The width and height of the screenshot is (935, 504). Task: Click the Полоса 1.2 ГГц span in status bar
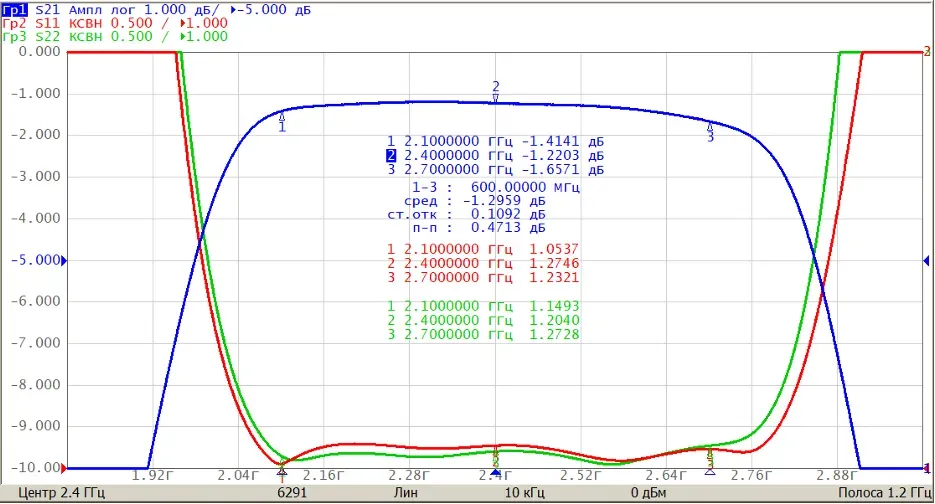coord(885,493)
